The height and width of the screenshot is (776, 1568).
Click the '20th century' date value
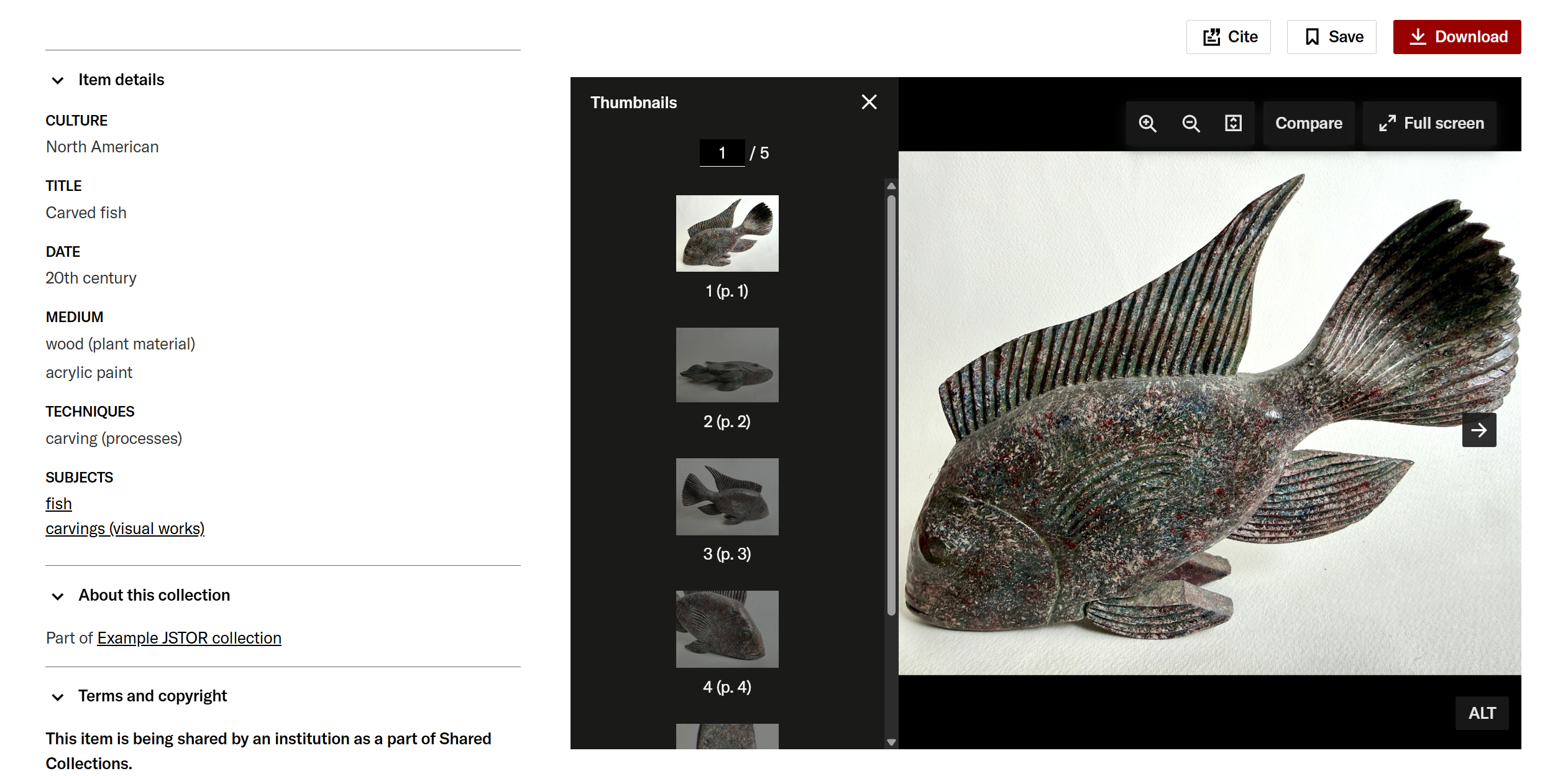pos(91,278)
